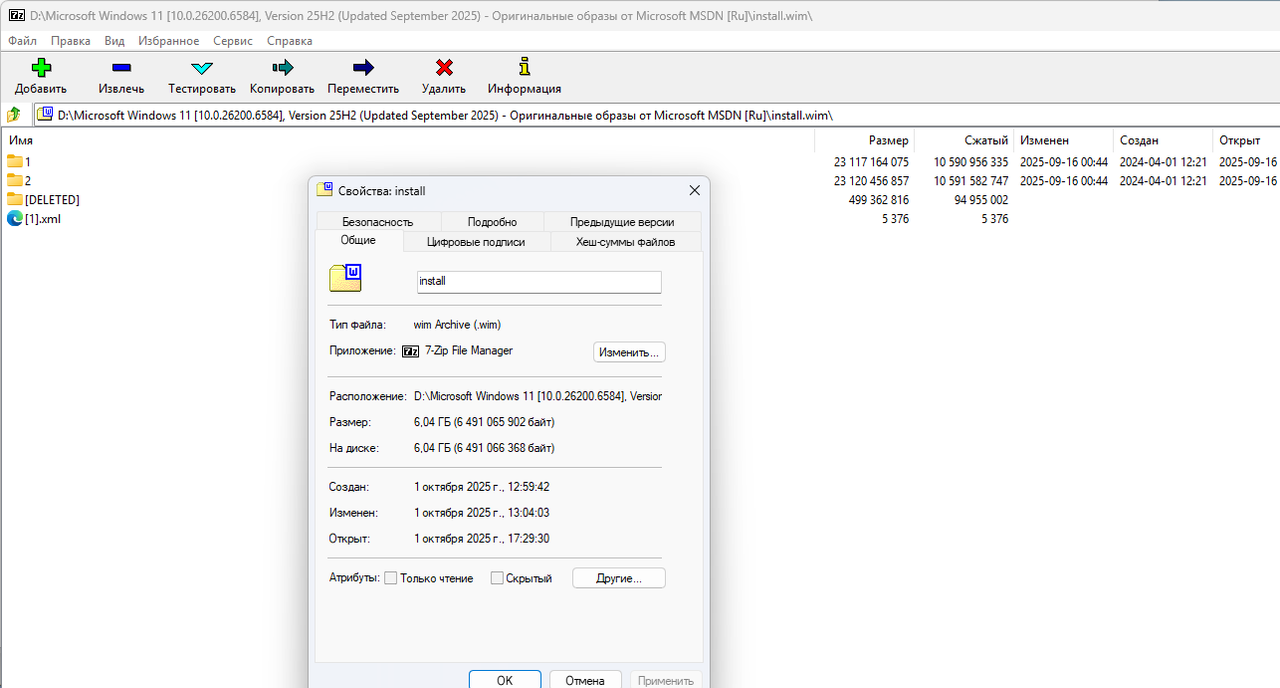Run the Test (Тестировать) toolbar tool
The height and width of the screenshot is (688, 1280).
click(x=202, y=67)
